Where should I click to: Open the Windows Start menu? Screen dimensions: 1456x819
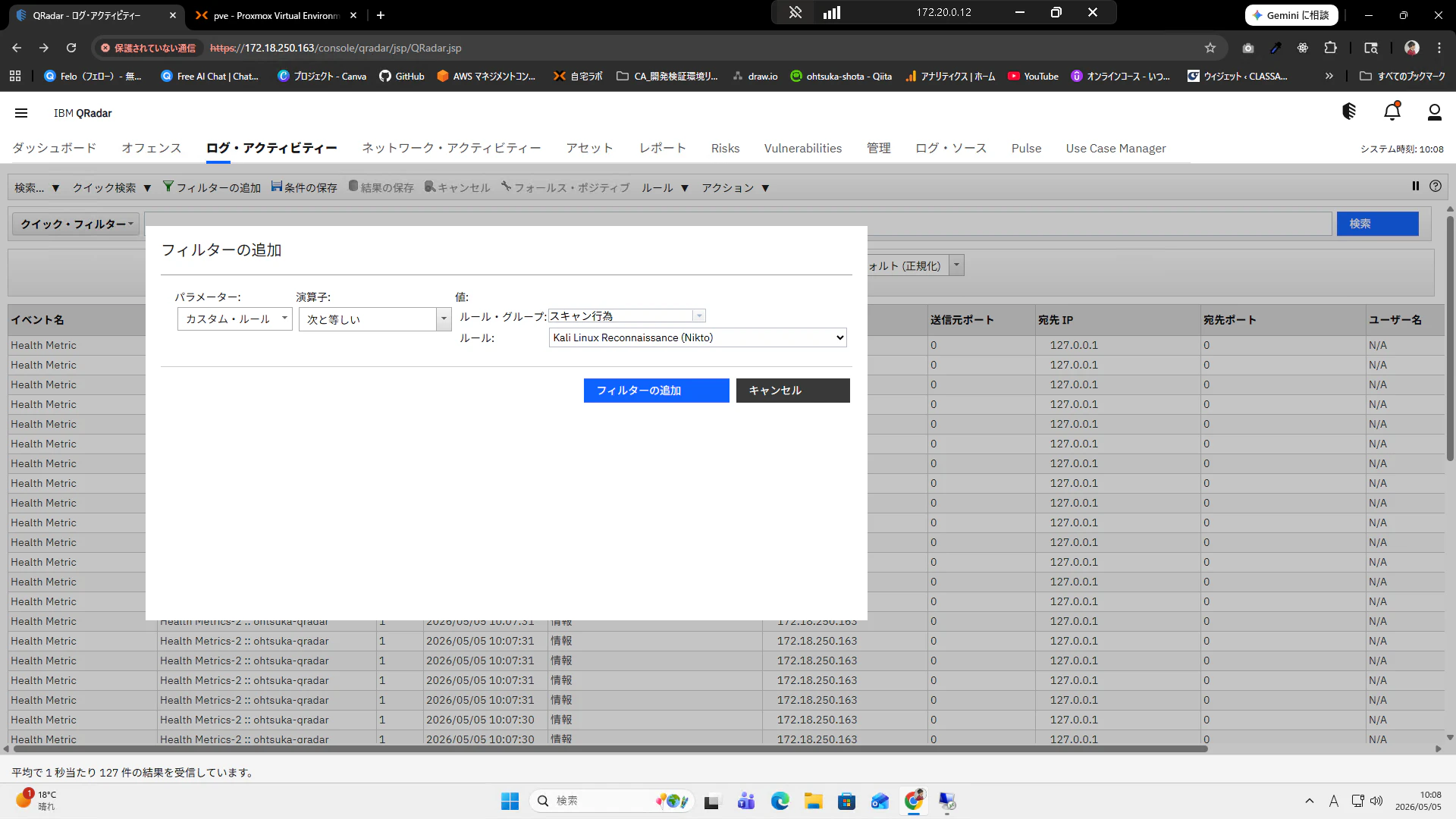(510, 801)
